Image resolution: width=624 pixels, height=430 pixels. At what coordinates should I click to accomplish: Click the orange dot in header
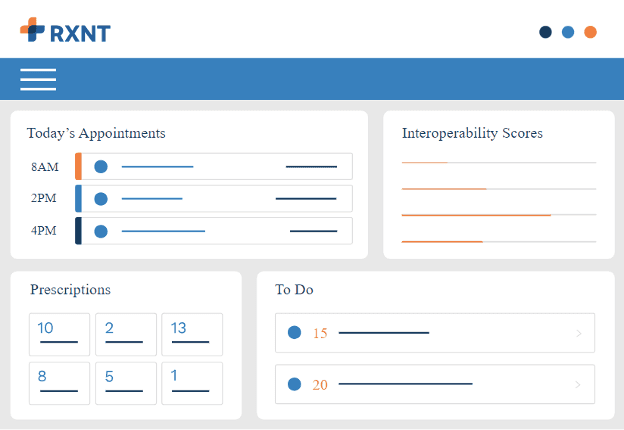pyautogui.click(x=590, y=32)
